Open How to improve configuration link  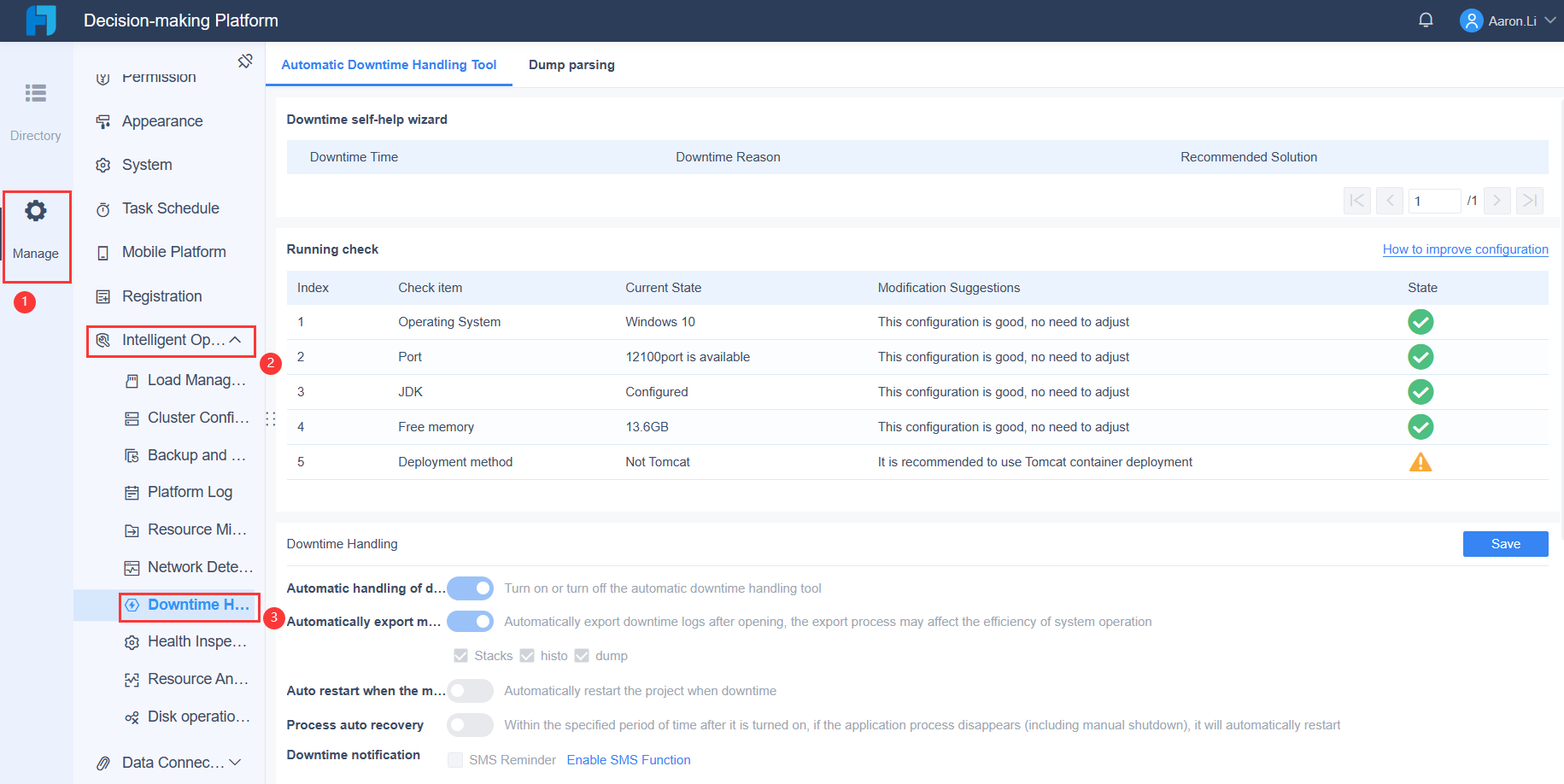(1465, 249)
